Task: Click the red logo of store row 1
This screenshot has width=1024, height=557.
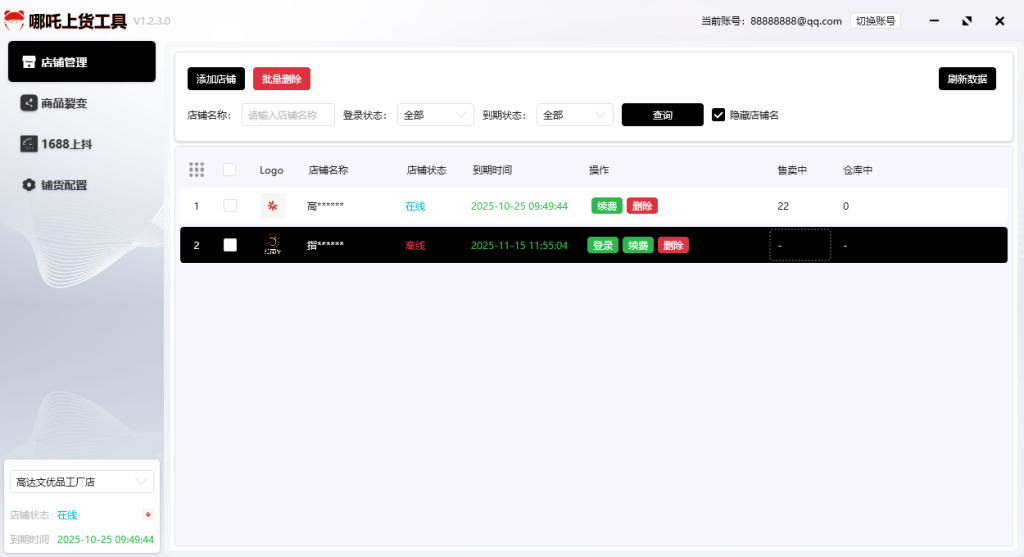Action: coord(272,206)
